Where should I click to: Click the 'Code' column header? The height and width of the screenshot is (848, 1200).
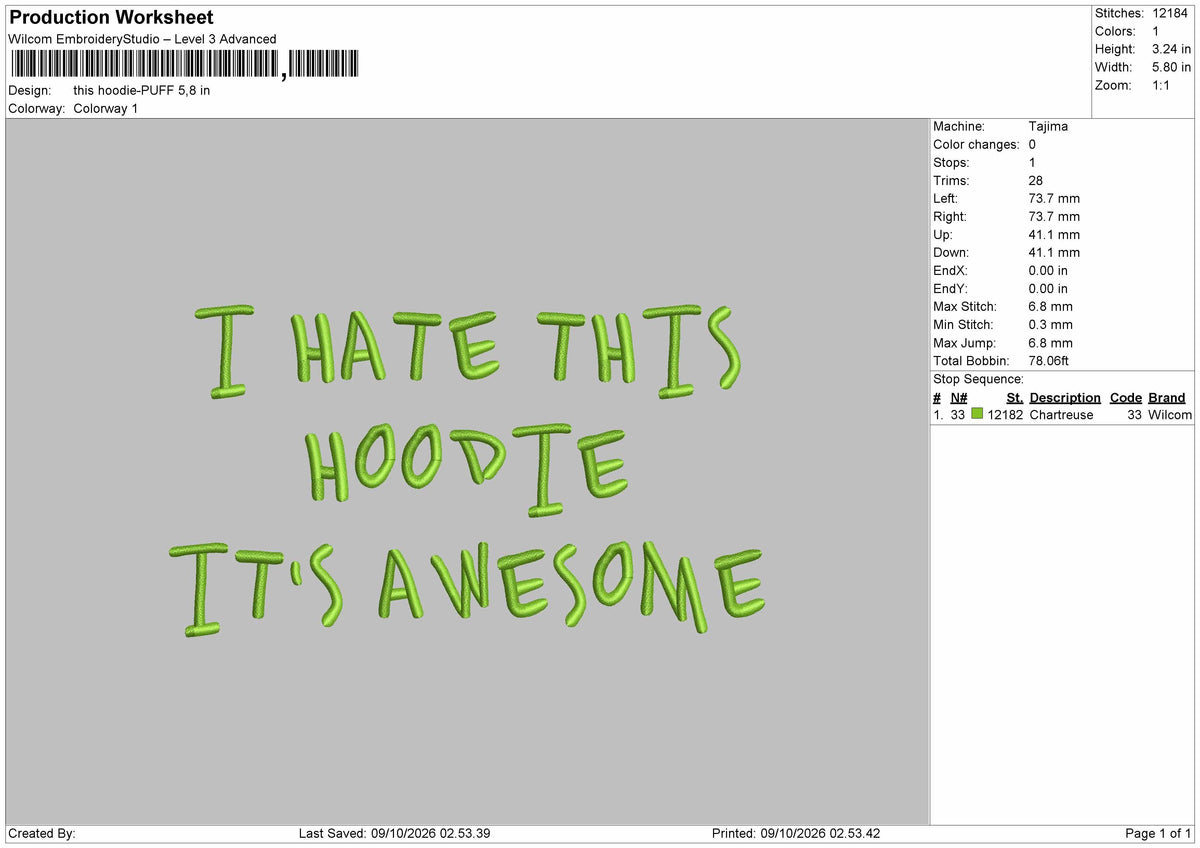(1126, 397)
